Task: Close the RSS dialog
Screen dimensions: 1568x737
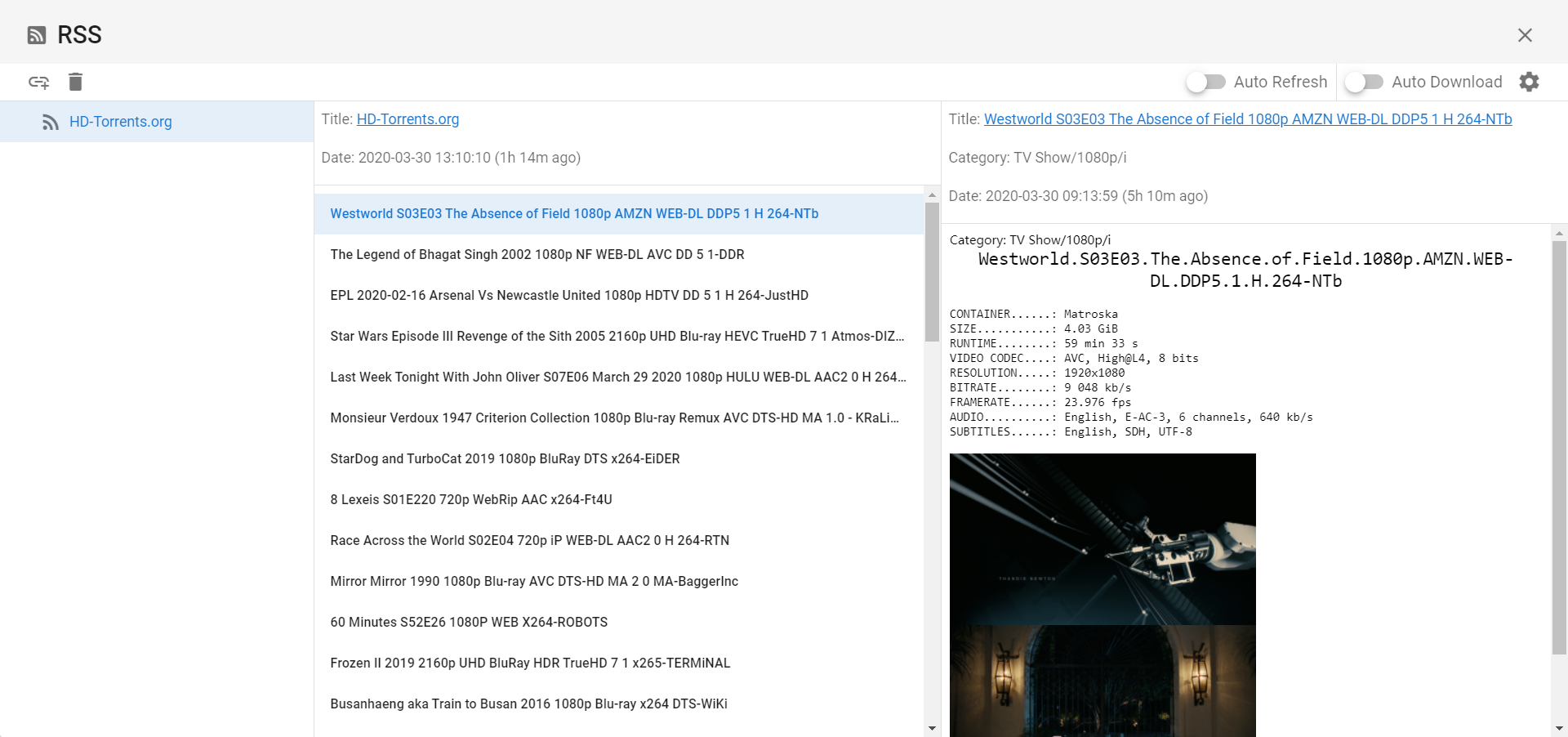Action: pyautogui.click(x=1525, y=35)
